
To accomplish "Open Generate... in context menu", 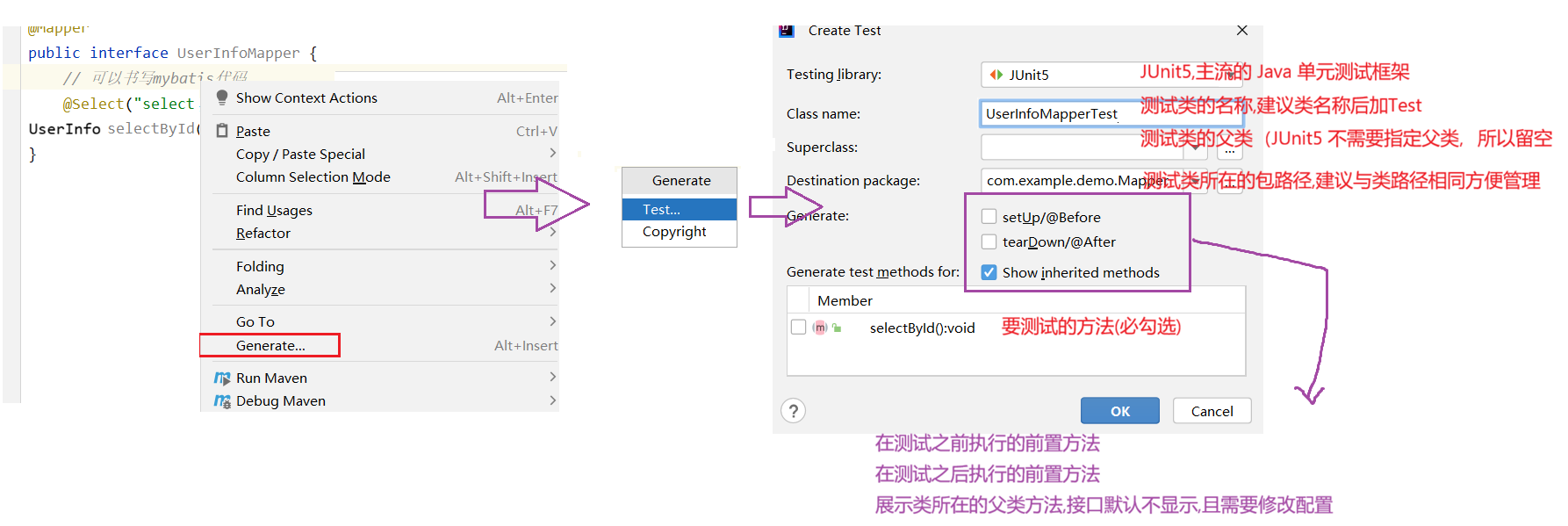I will coord(382,345).
